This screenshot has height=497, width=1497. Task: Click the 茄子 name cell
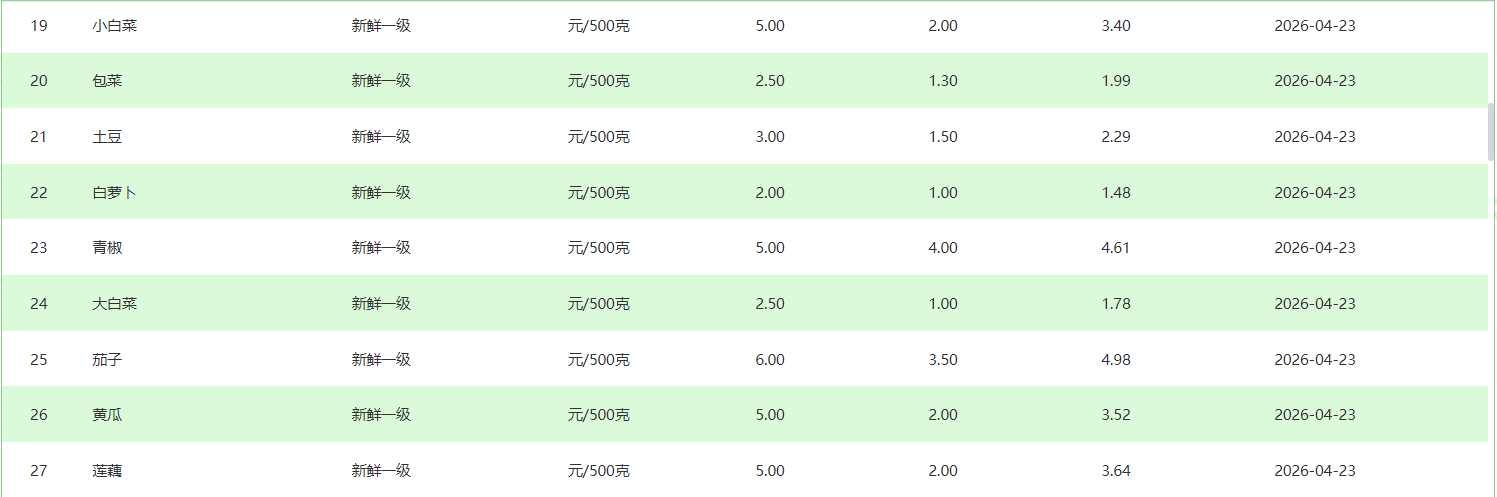point(107,360)
